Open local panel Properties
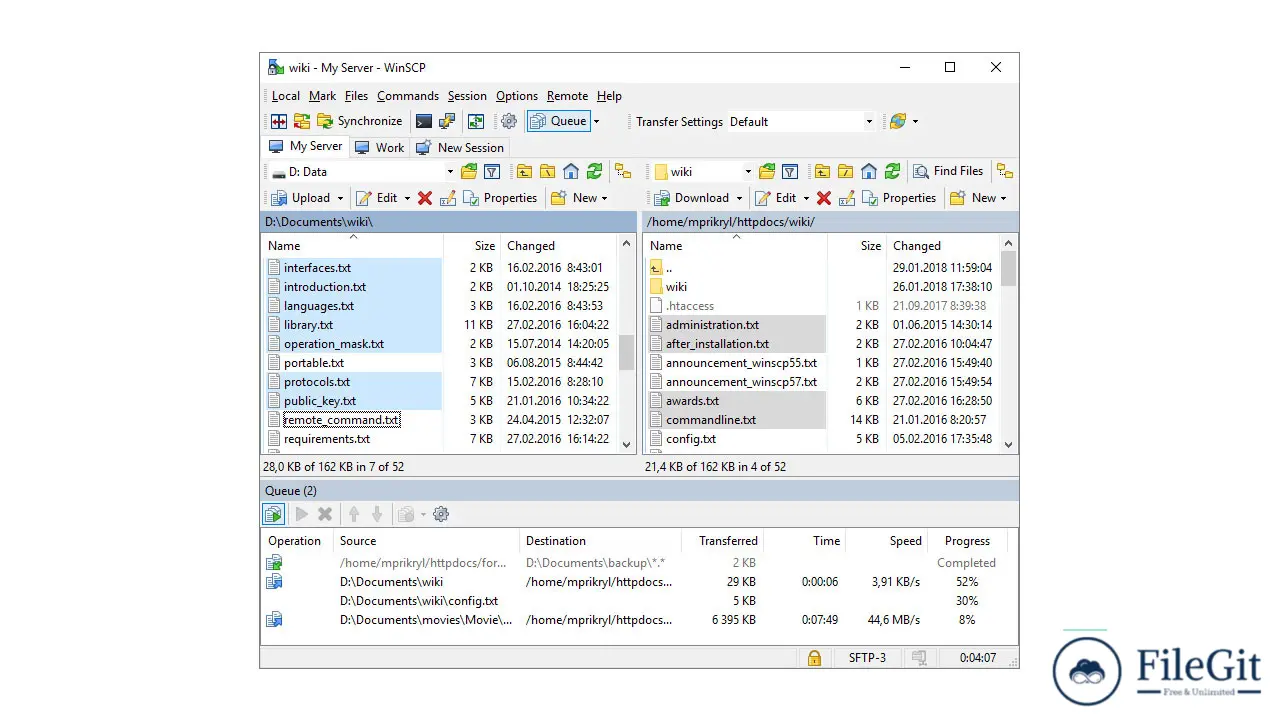The width and height of the screenshot is (1280, 720). click(500, 198)
